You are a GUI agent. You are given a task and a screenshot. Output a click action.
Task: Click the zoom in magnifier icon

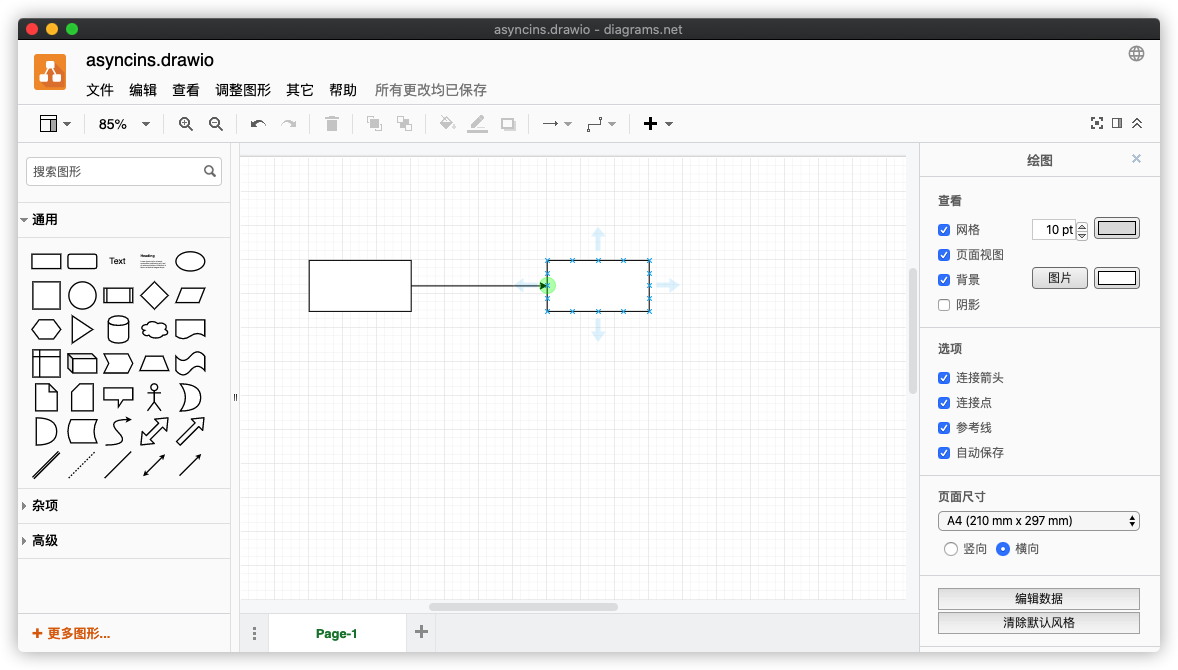click(x=185, y=124)
